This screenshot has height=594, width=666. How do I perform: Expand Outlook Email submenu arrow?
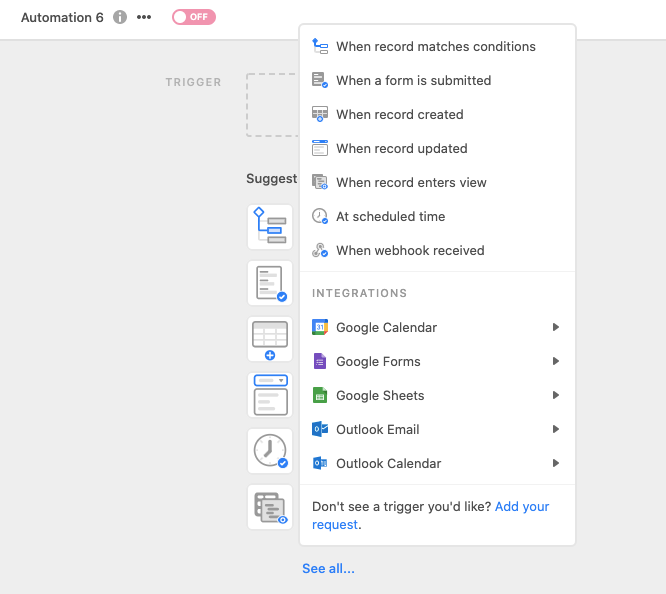[x=556, y=429]
